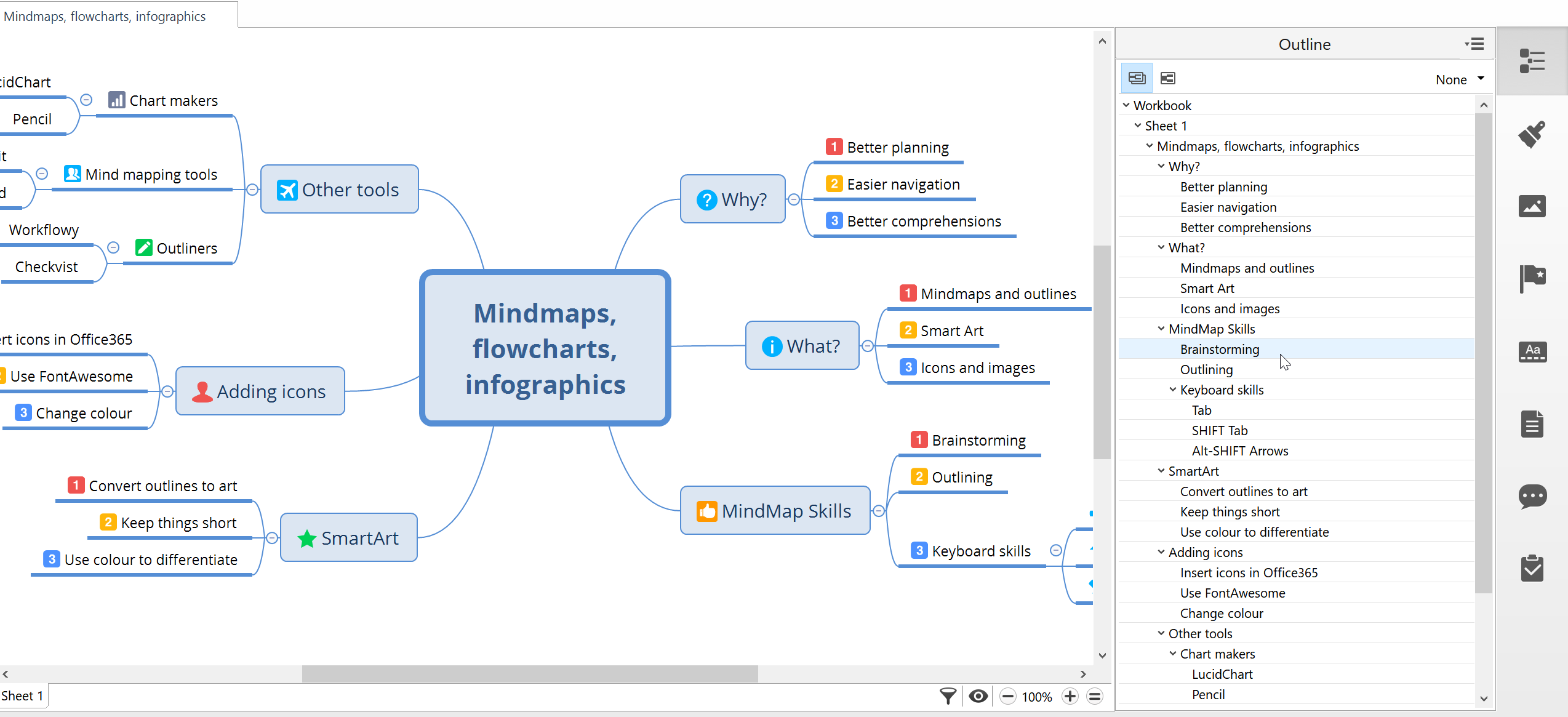
Task: Open the Format brush panel icon
Action: (1532, 134)
